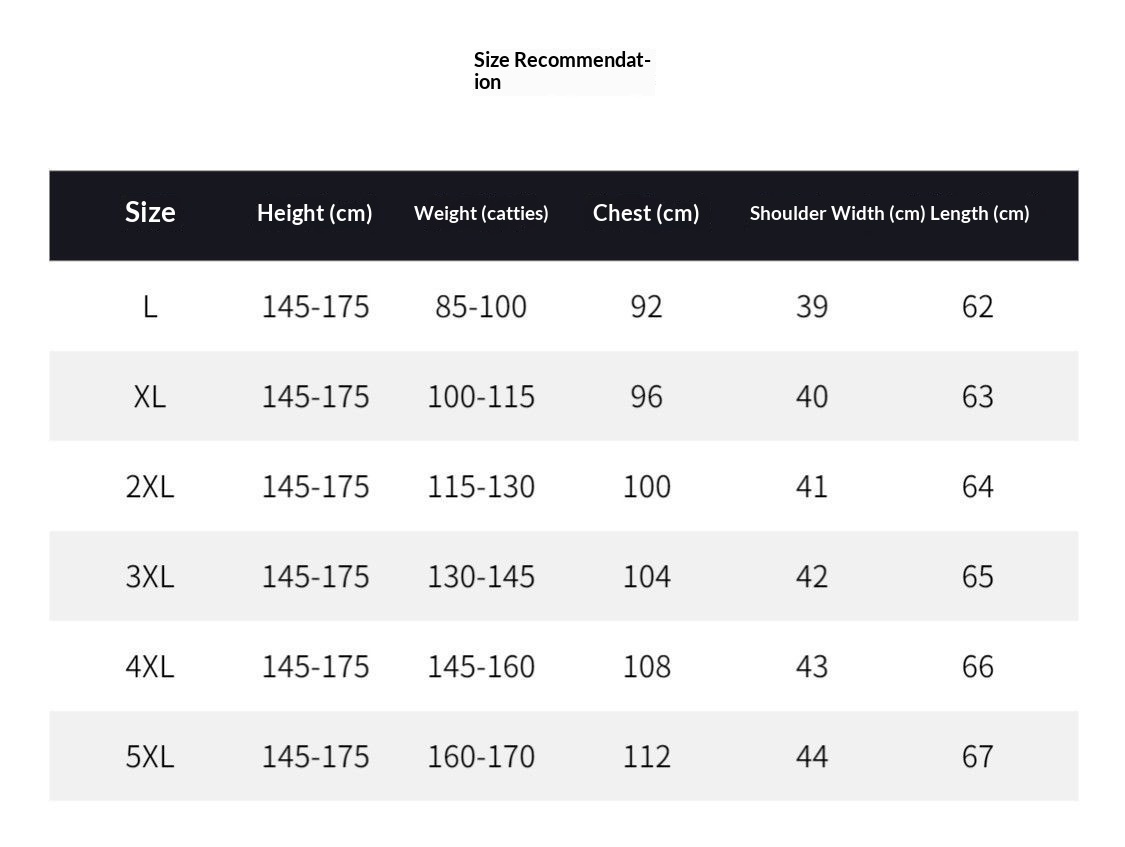Click the 3XL size label
1125x847 pixels.
(x=150, y=576)
